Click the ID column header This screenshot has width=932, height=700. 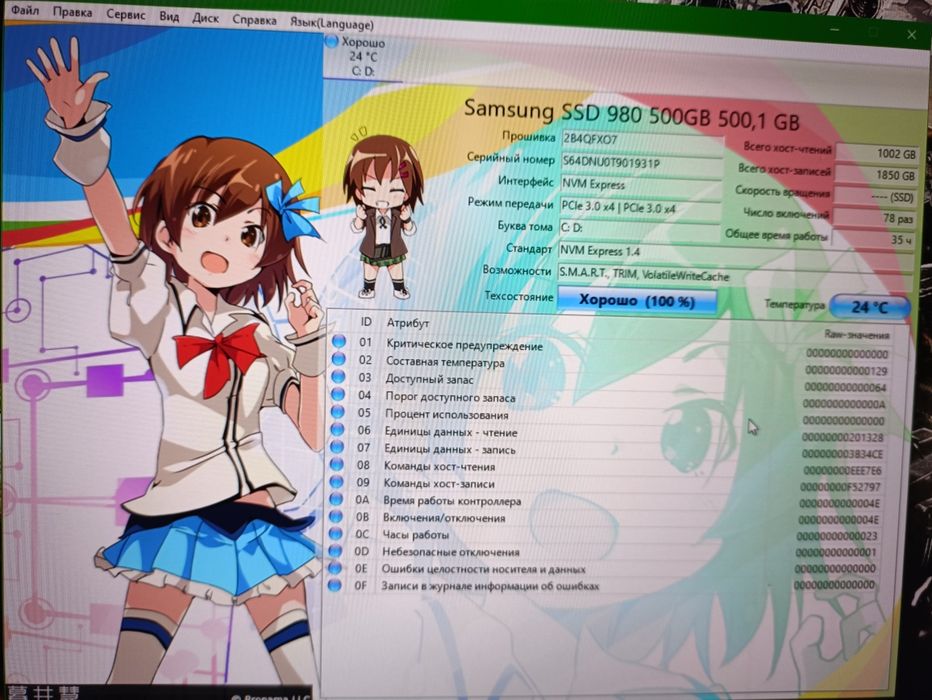pos(366,322)
